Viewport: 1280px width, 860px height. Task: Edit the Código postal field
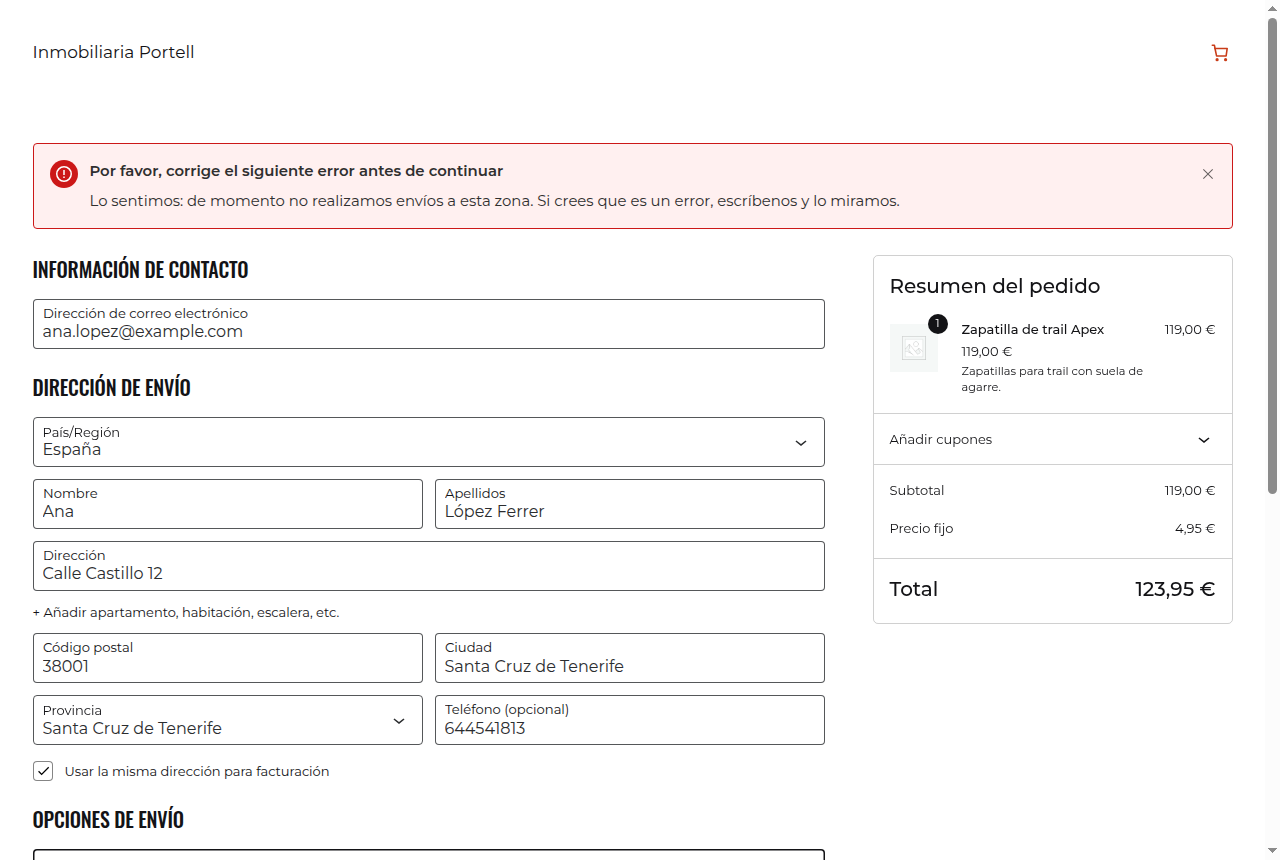228,658
